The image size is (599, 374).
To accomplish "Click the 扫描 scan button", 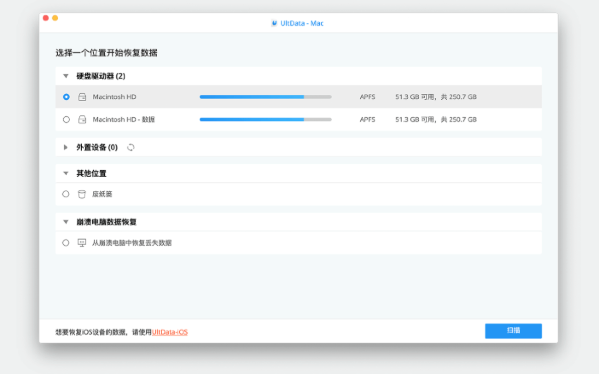I will coord(513,331).
